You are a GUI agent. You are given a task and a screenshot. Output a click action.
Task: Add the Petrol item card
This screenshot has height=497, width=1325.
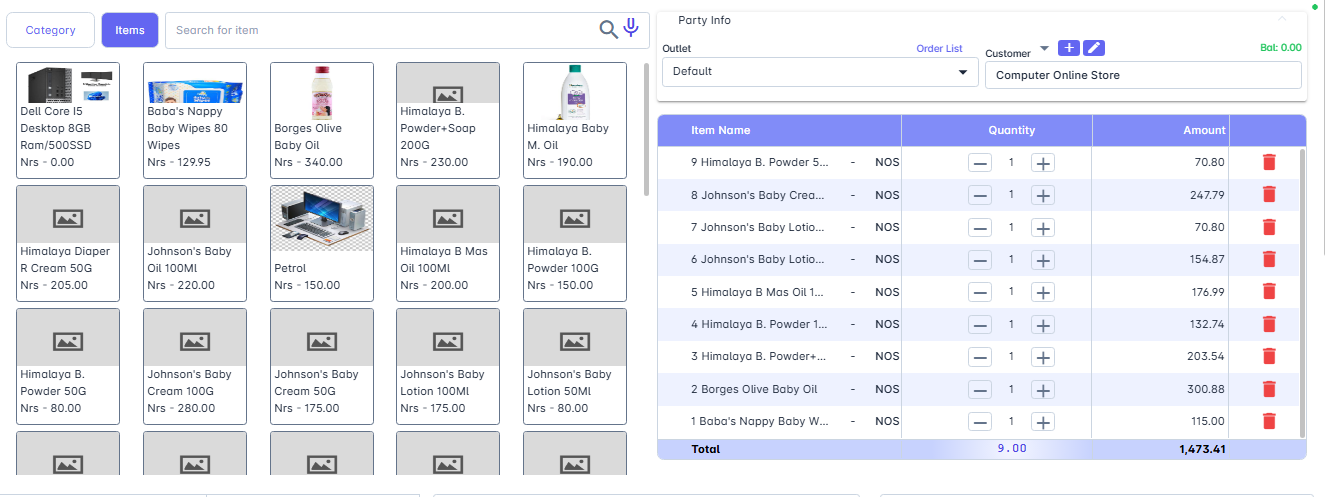322,243
